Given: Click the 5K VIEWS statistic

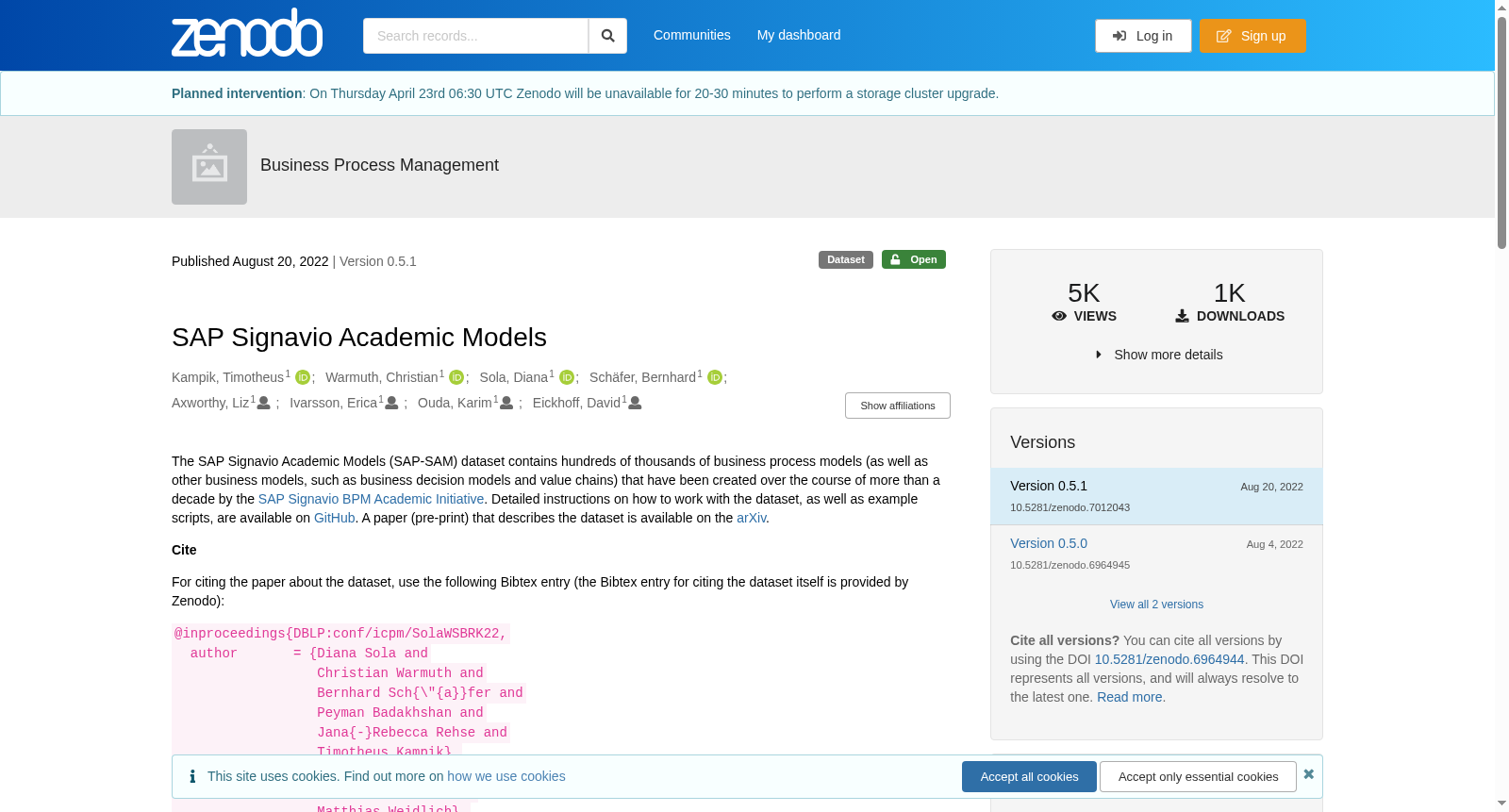Looking at the screenshot, I should pyautogui.click(x=1084, y=302).
